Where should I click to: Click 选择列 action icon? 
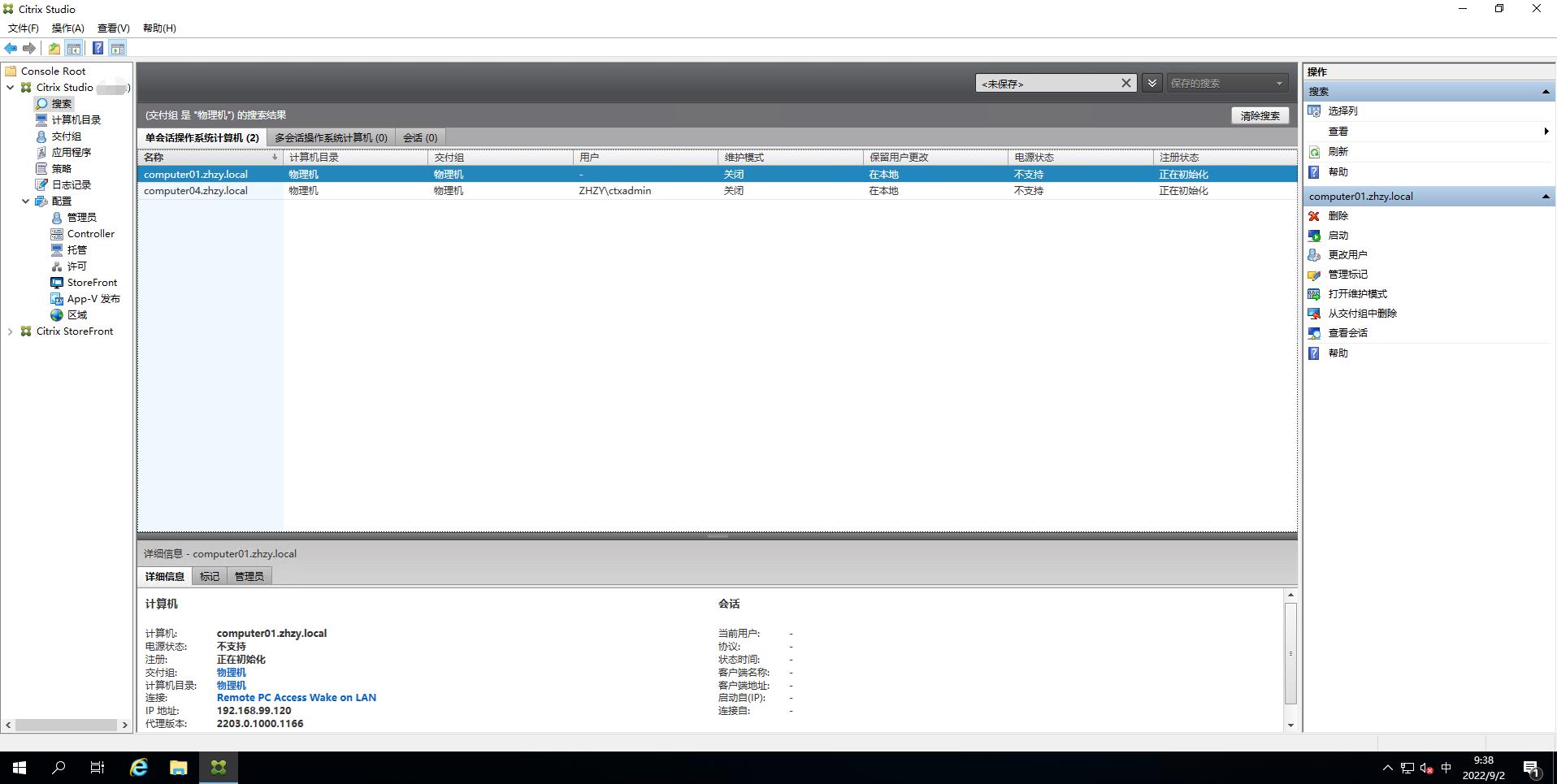pos(1314,110)
